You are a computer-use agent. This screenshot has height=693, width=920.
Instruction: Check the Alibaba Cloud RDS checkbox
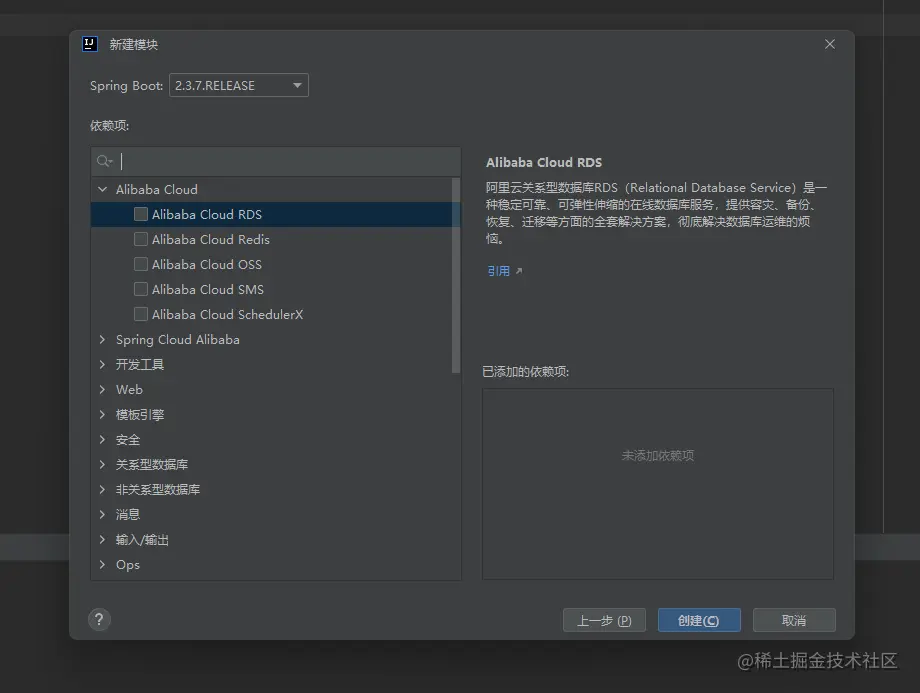(141, 214)
